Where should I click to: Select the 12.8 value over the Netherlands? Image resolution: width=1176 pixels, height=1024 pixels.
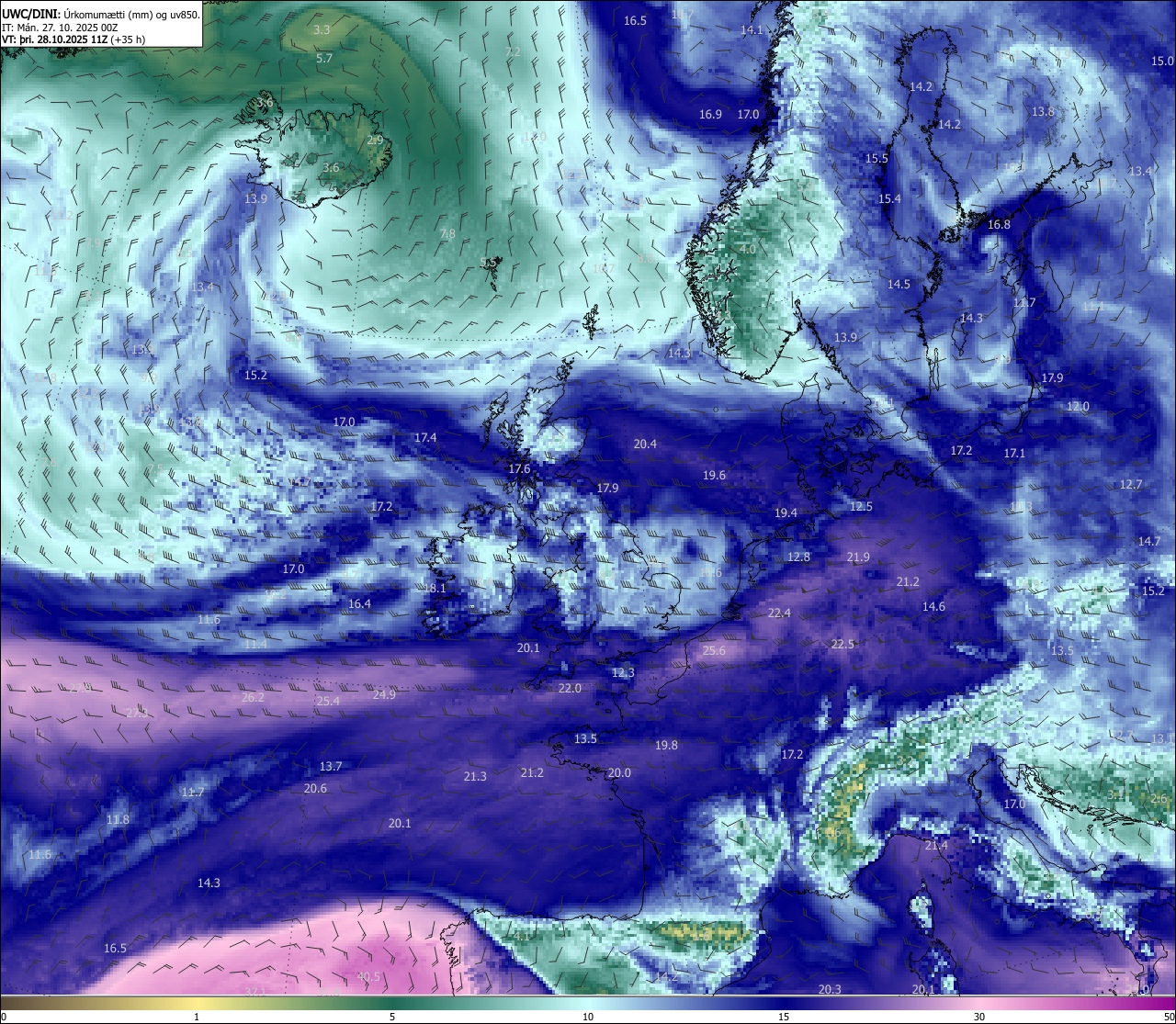tap(798, 557)
